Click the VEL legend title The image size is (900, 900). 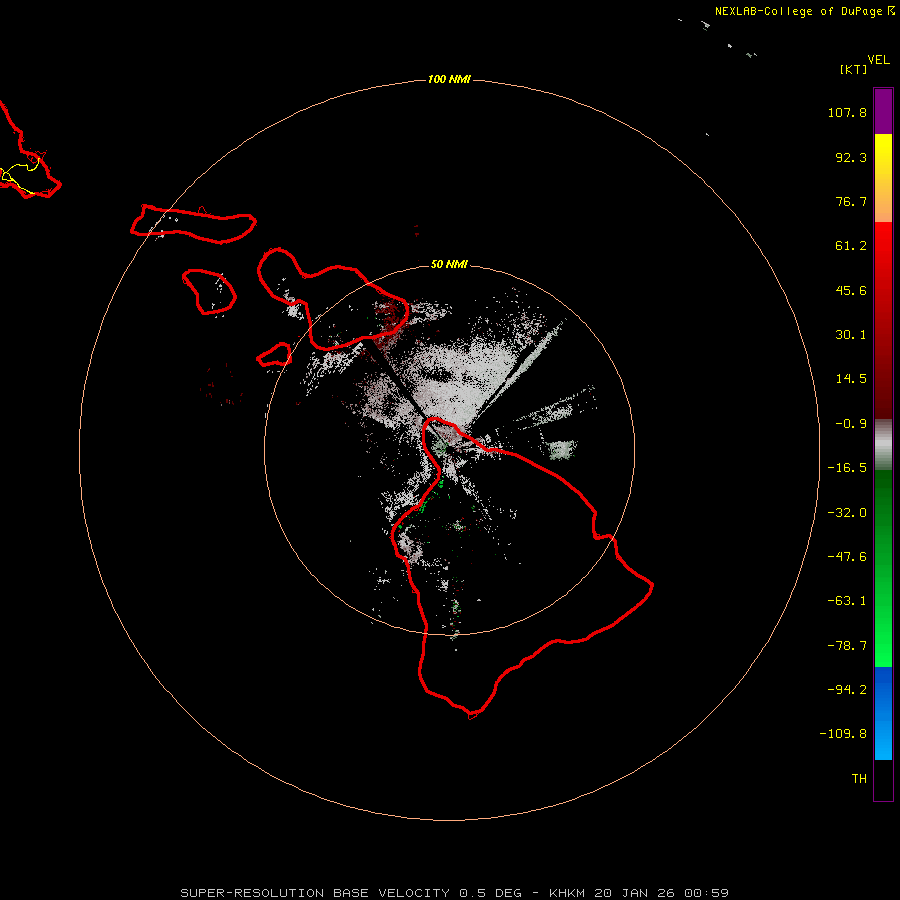coord(879,60)
